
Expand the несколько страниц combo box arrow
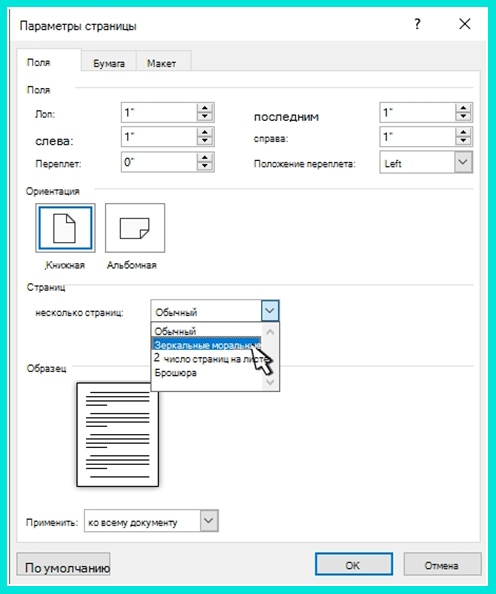coord(270,311)
